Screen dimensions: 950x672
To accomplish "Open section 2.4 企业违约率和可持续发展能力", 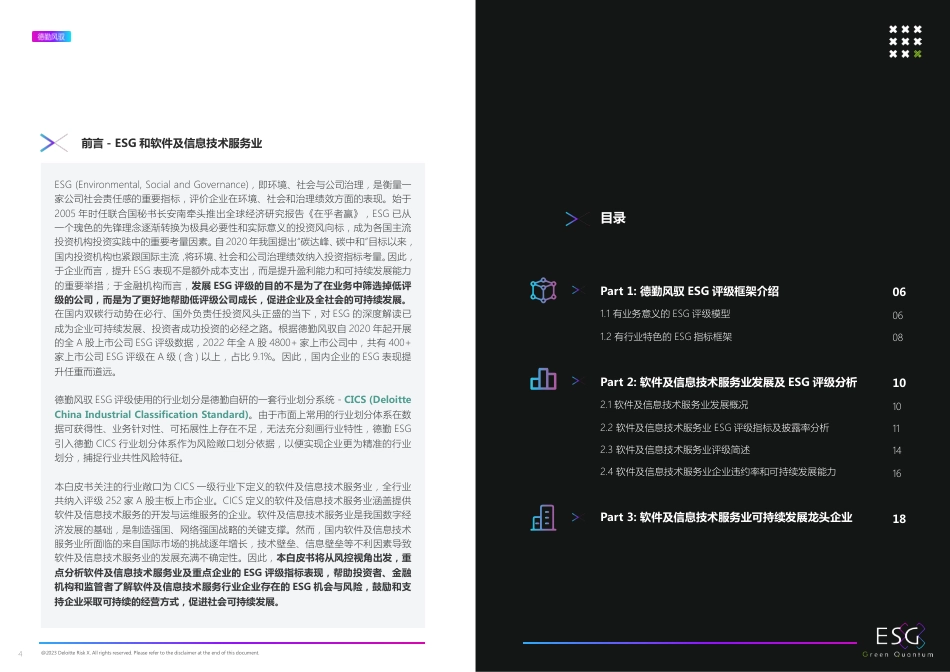I will tap(718, 472).
